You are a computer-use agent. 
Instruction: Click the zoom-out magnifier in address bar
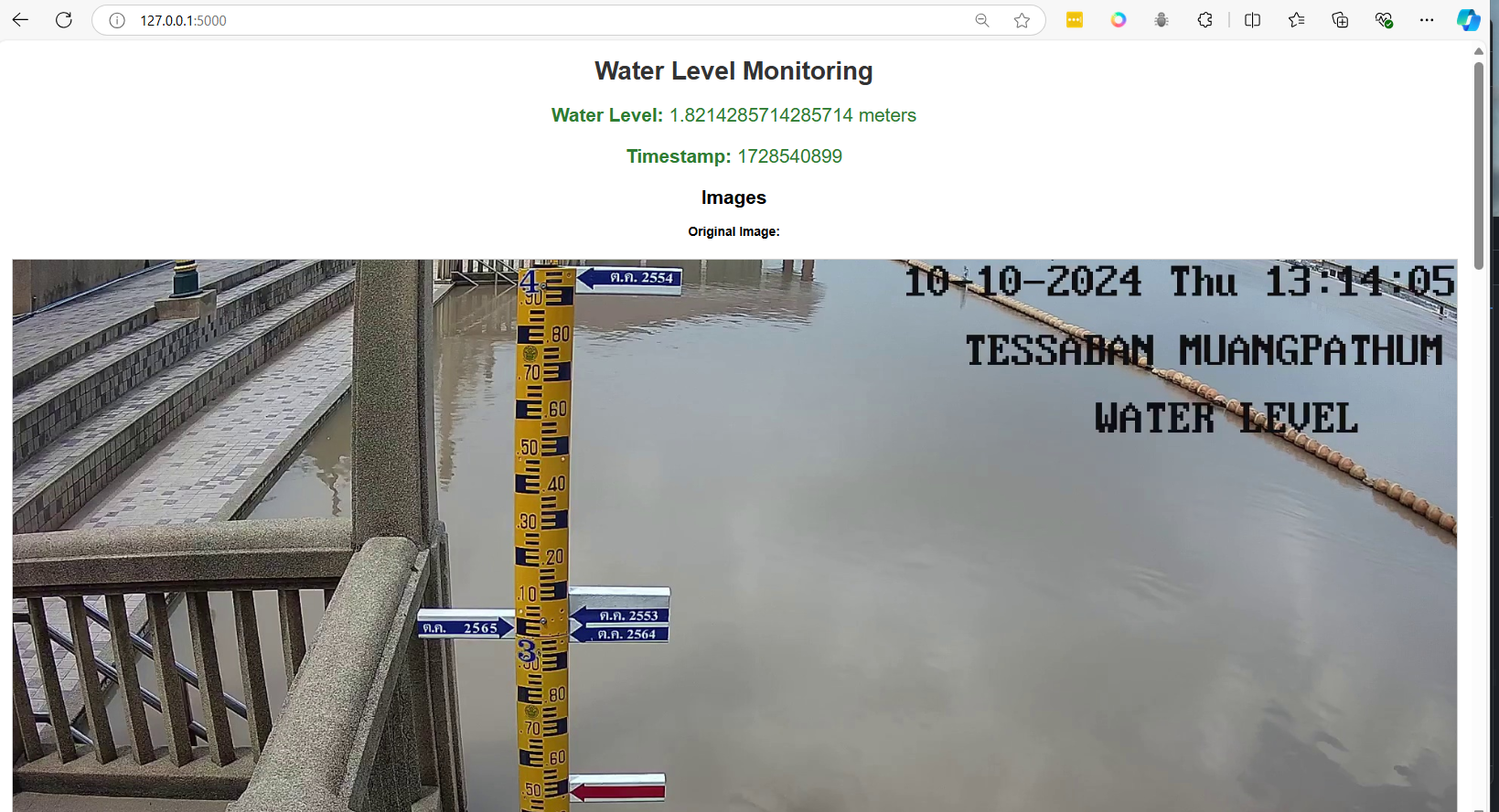982,20
